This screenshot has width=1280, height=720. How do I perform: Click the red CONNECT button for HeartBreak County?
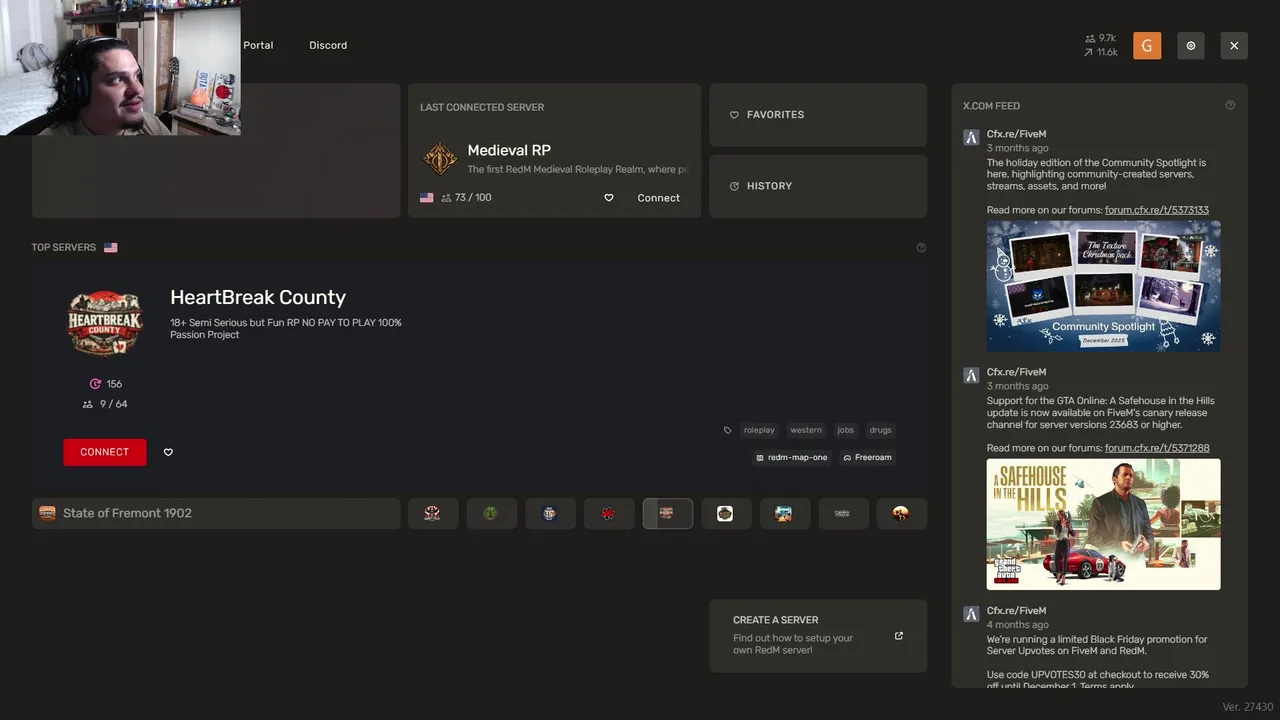tap(104, 452)
